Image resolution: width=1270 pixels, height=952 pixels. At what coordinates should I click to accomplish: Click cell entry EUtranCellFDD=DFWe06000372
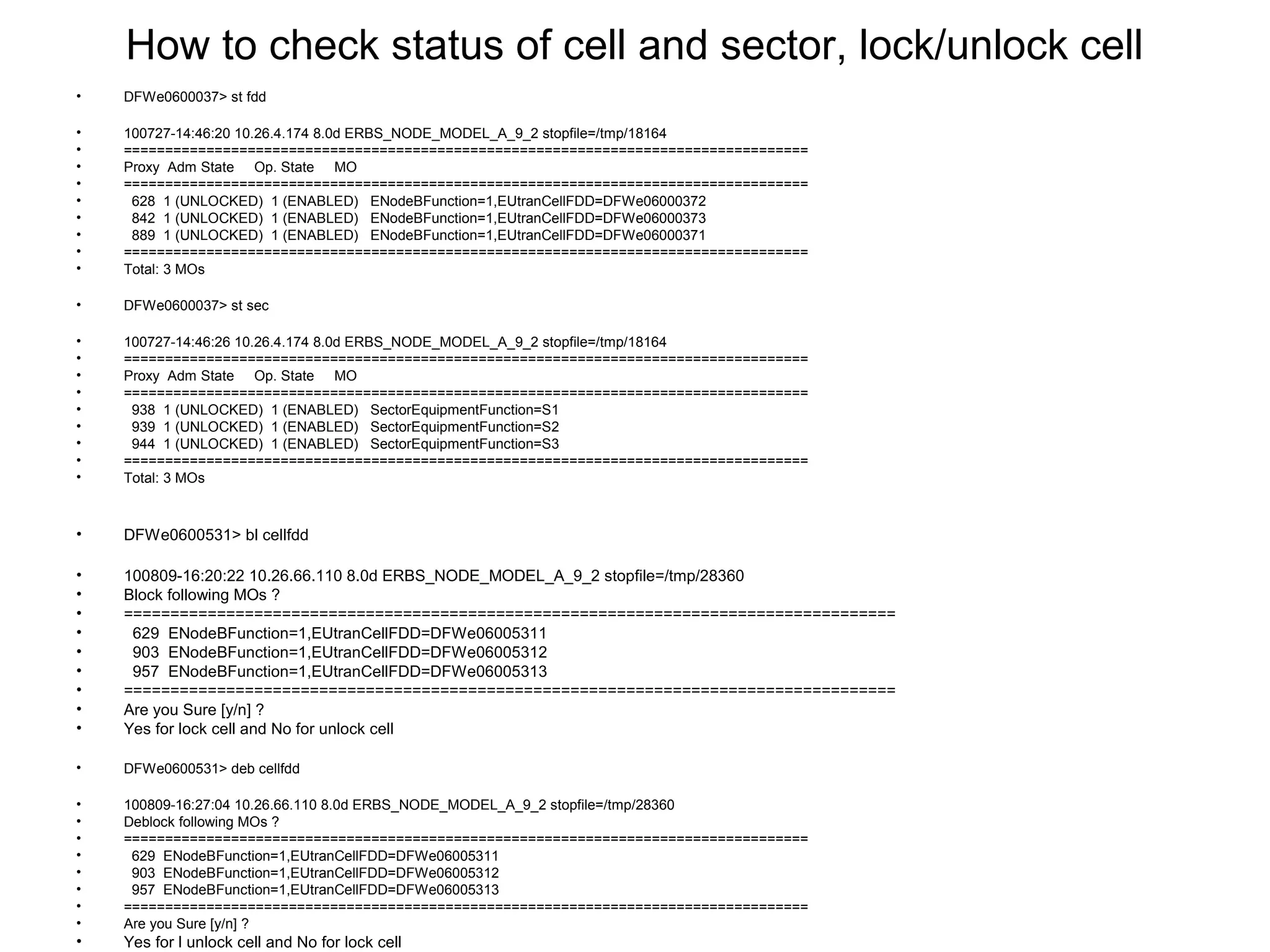coord(419,201)
